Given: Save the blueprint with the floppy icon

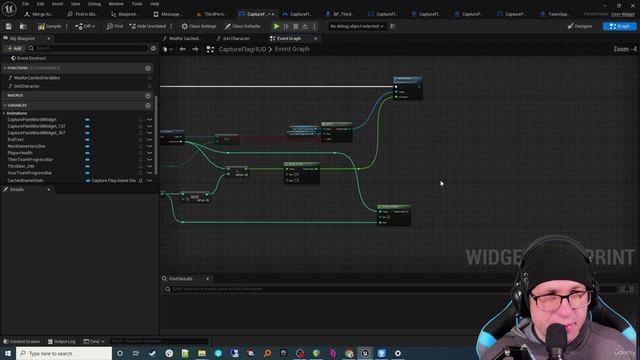Looking at the screenshot, I should tap(9, 26).
